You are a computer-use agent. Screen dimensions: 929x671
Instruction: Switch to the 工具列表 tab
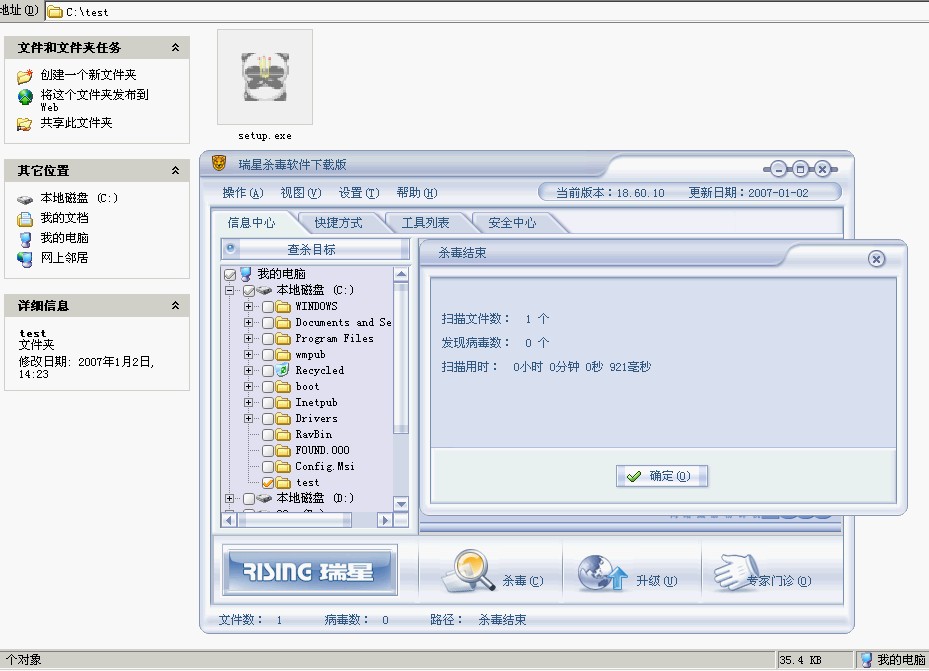pyautogui.click(x=425, y=223)
